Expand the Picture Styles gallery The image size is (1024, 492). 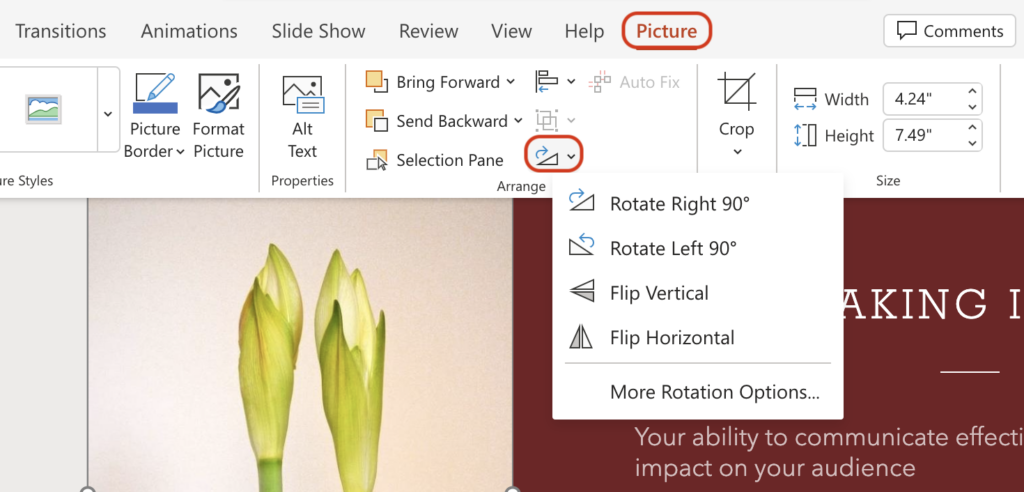click(108, 114)
